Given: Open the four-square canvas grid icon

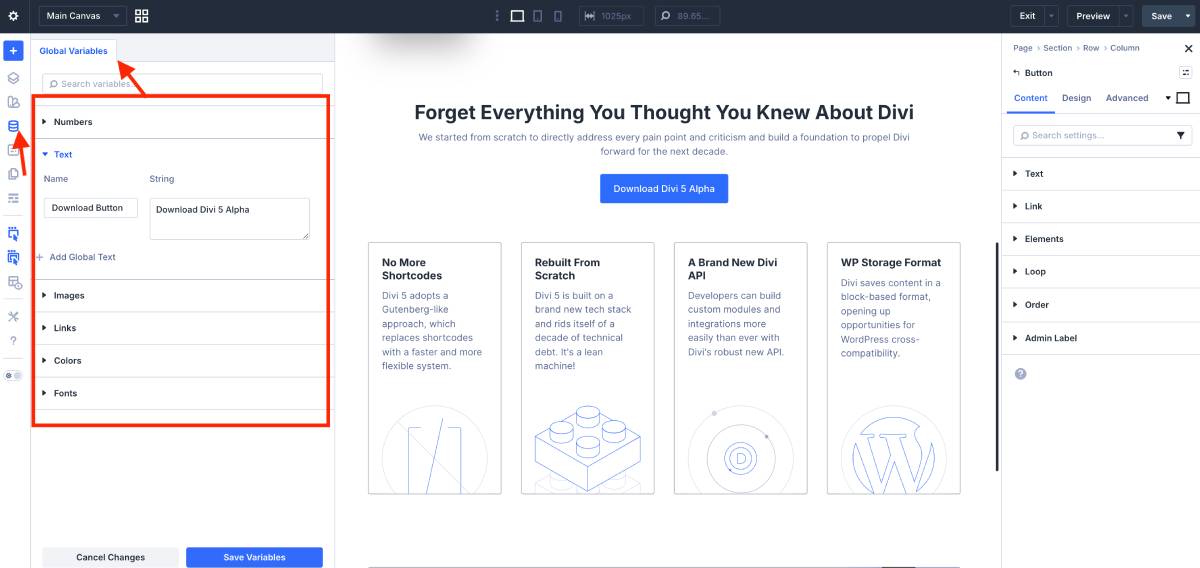Looking at the screenshot, I should coord(141,16).
